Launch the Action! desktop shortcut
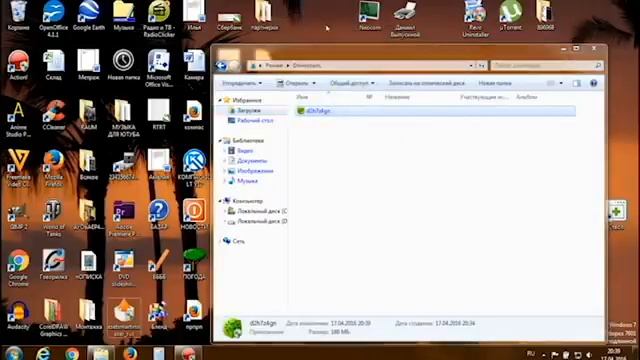Screen dimensions: 640x360 tap(18, 64)
